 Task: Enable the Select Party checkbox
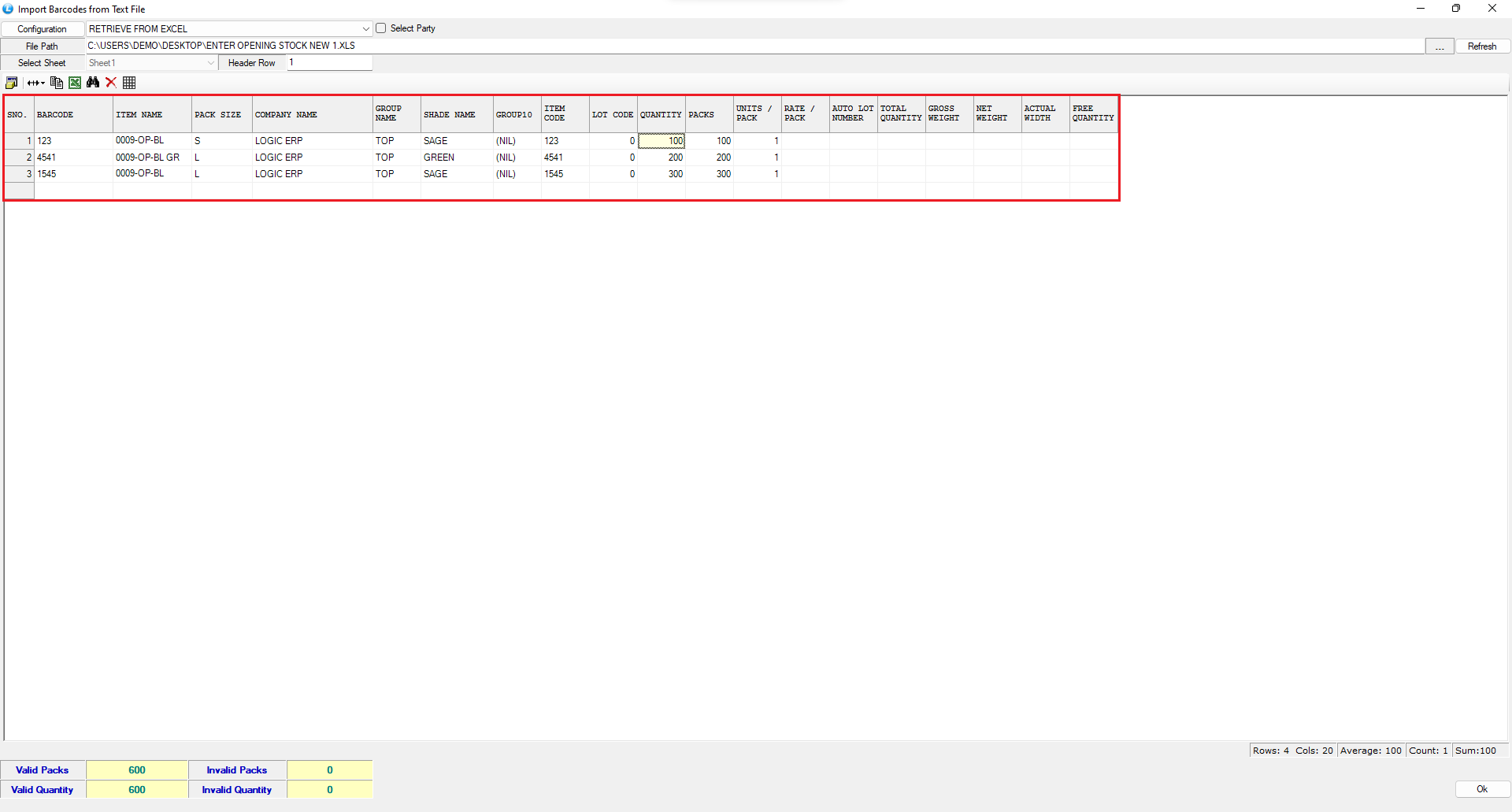pos(381,28)
